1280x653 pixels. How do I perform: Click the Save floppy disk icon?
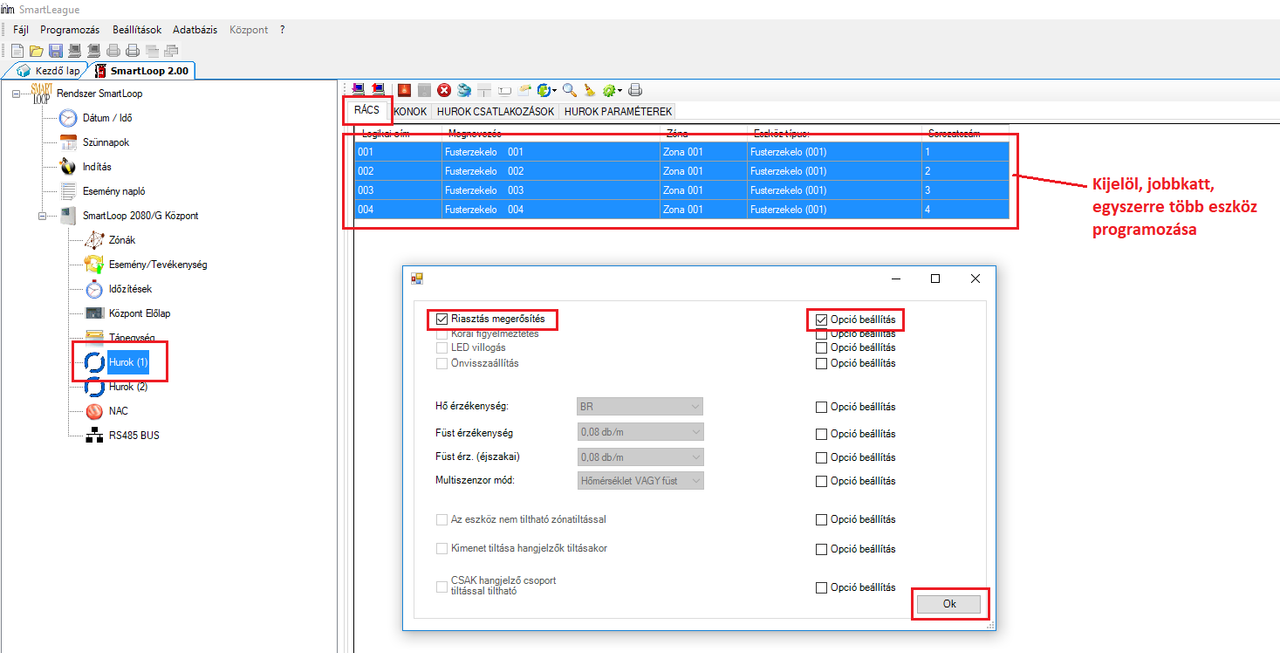tap(56, 50)
